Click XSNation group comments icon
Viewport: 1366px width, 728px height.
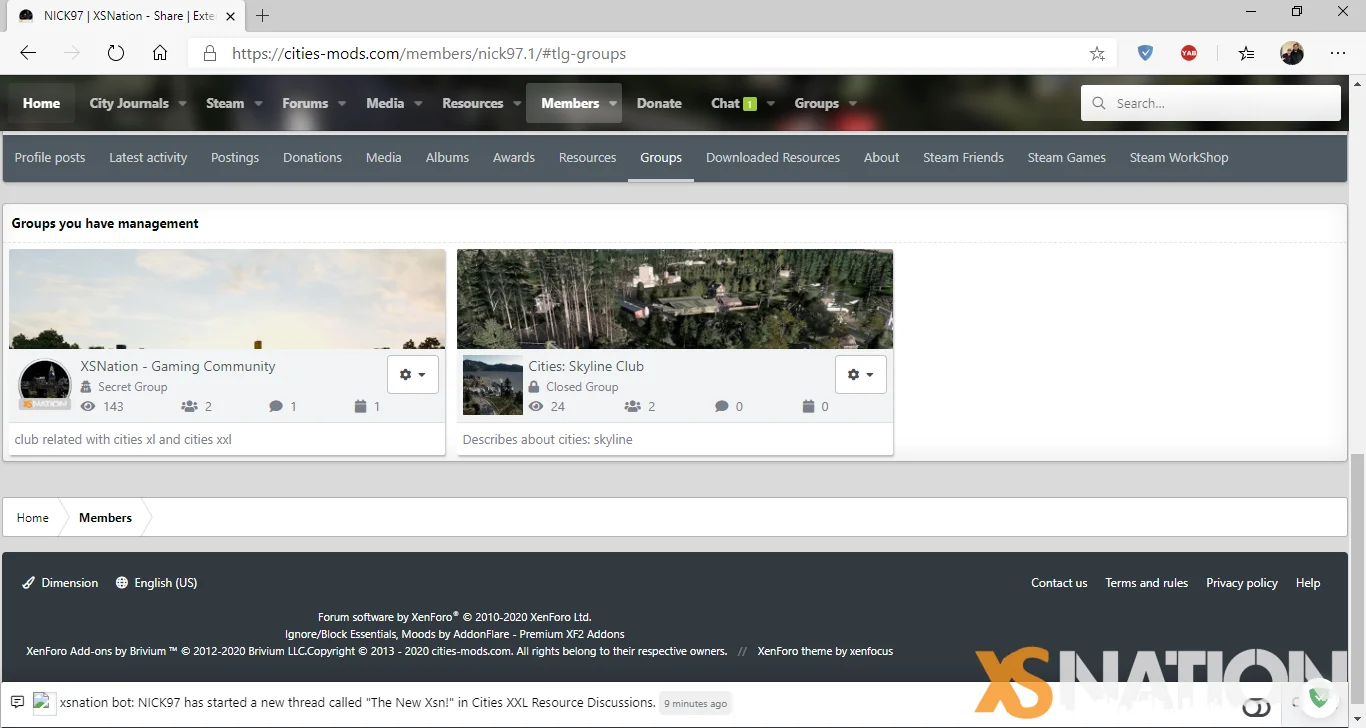pyautogui.click(x=276, y=407)
